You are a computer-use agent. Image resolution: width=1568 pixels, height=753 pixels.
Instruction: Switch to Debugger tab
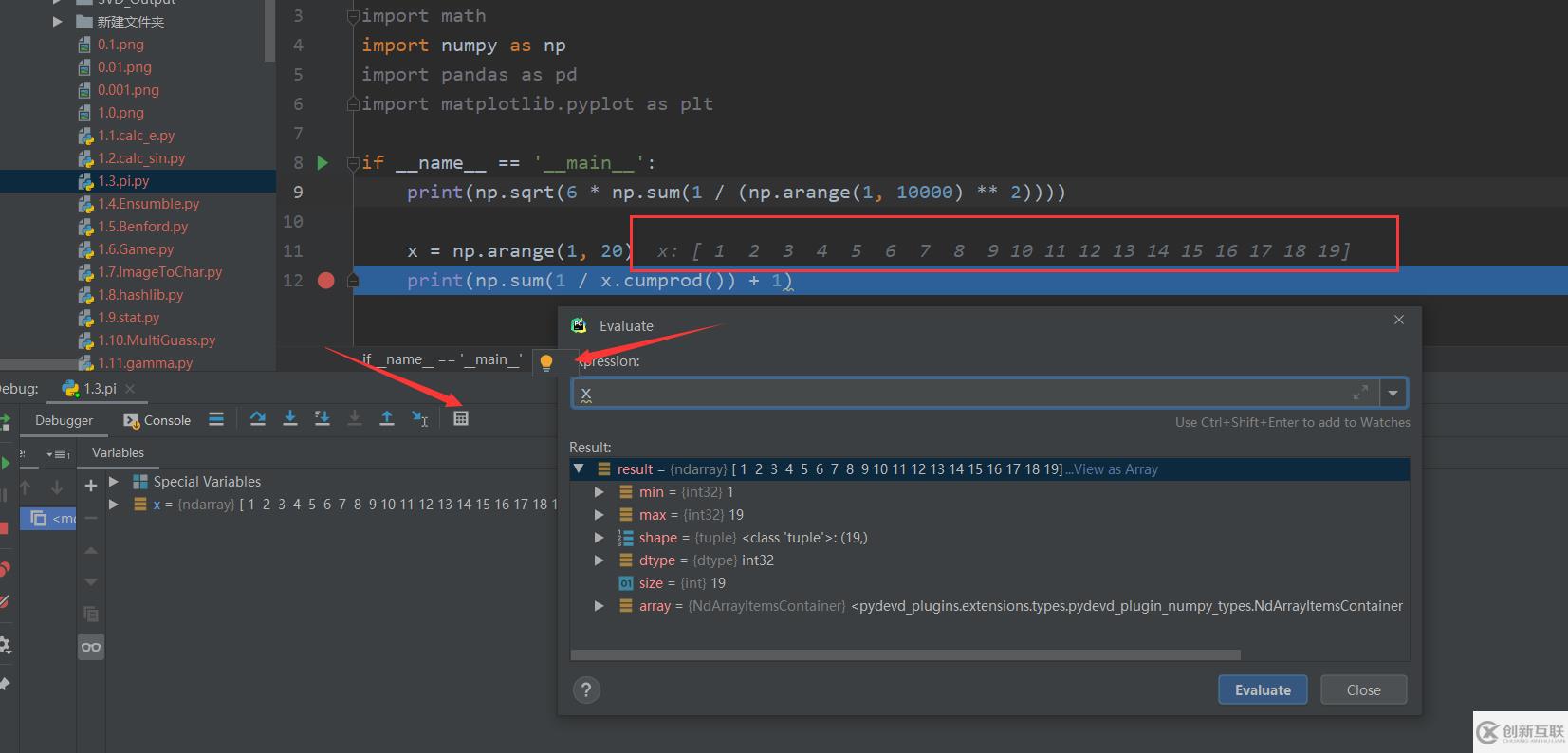click(64, 420)
